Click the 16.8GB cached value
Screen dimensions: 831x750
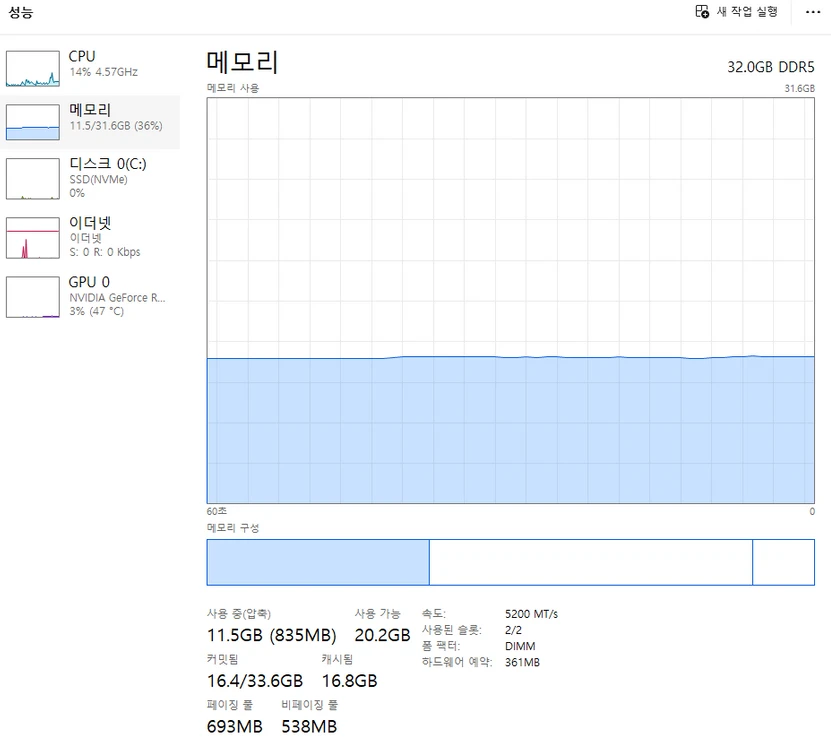coord(350,681)
